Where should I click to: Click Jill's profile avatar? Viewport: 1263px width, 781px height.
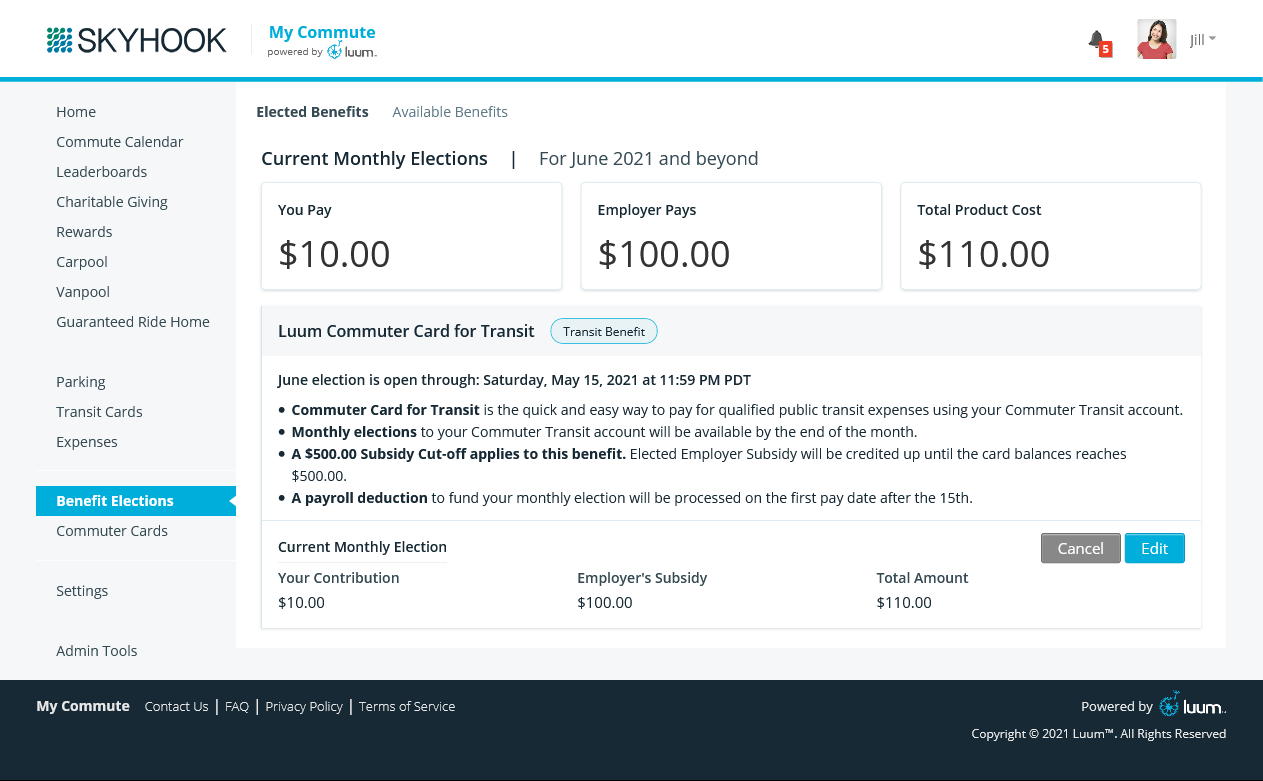click(1156, 39)
